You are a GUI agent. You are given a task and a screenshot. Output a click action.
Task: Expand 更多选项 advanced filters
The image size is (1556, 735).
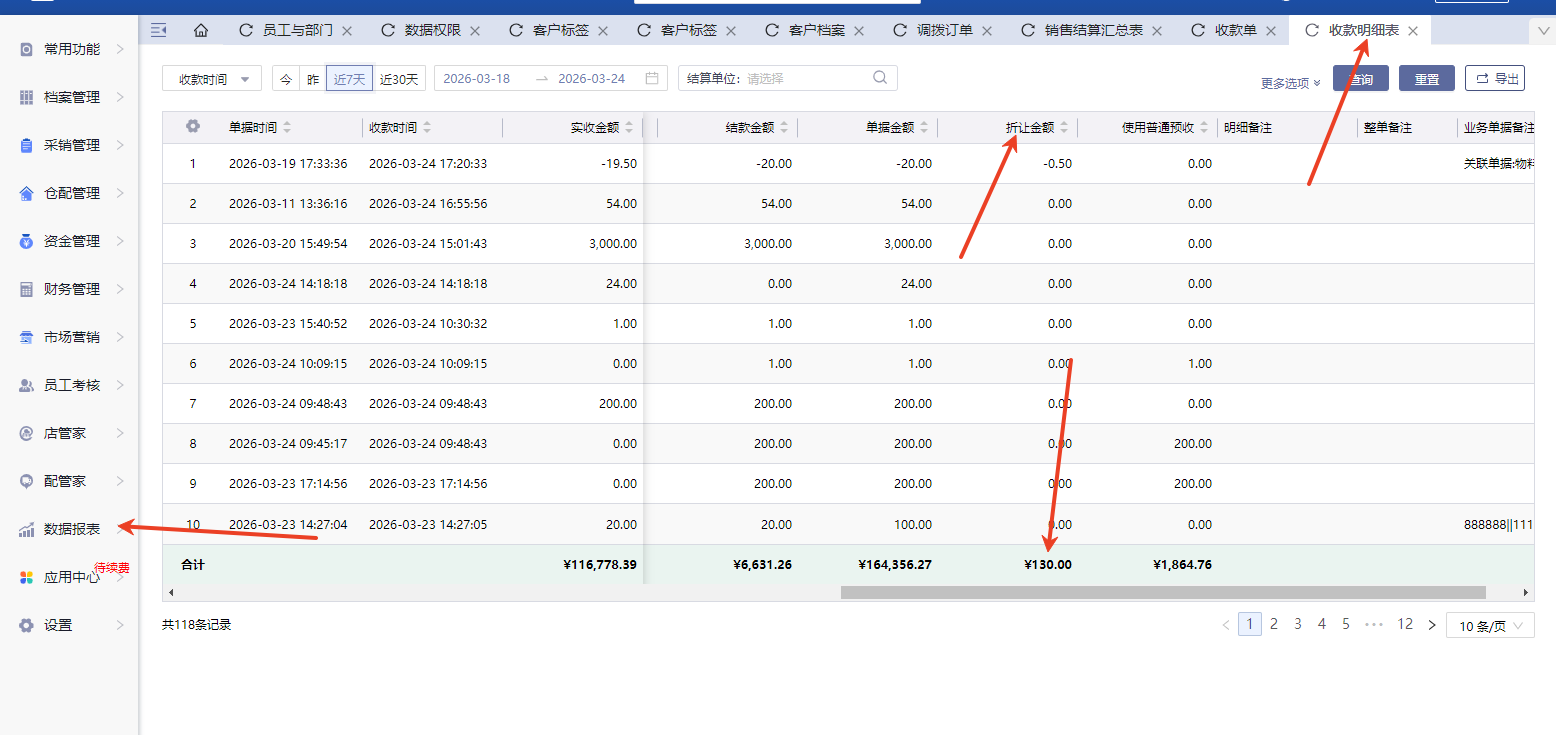click(1291, 83)
